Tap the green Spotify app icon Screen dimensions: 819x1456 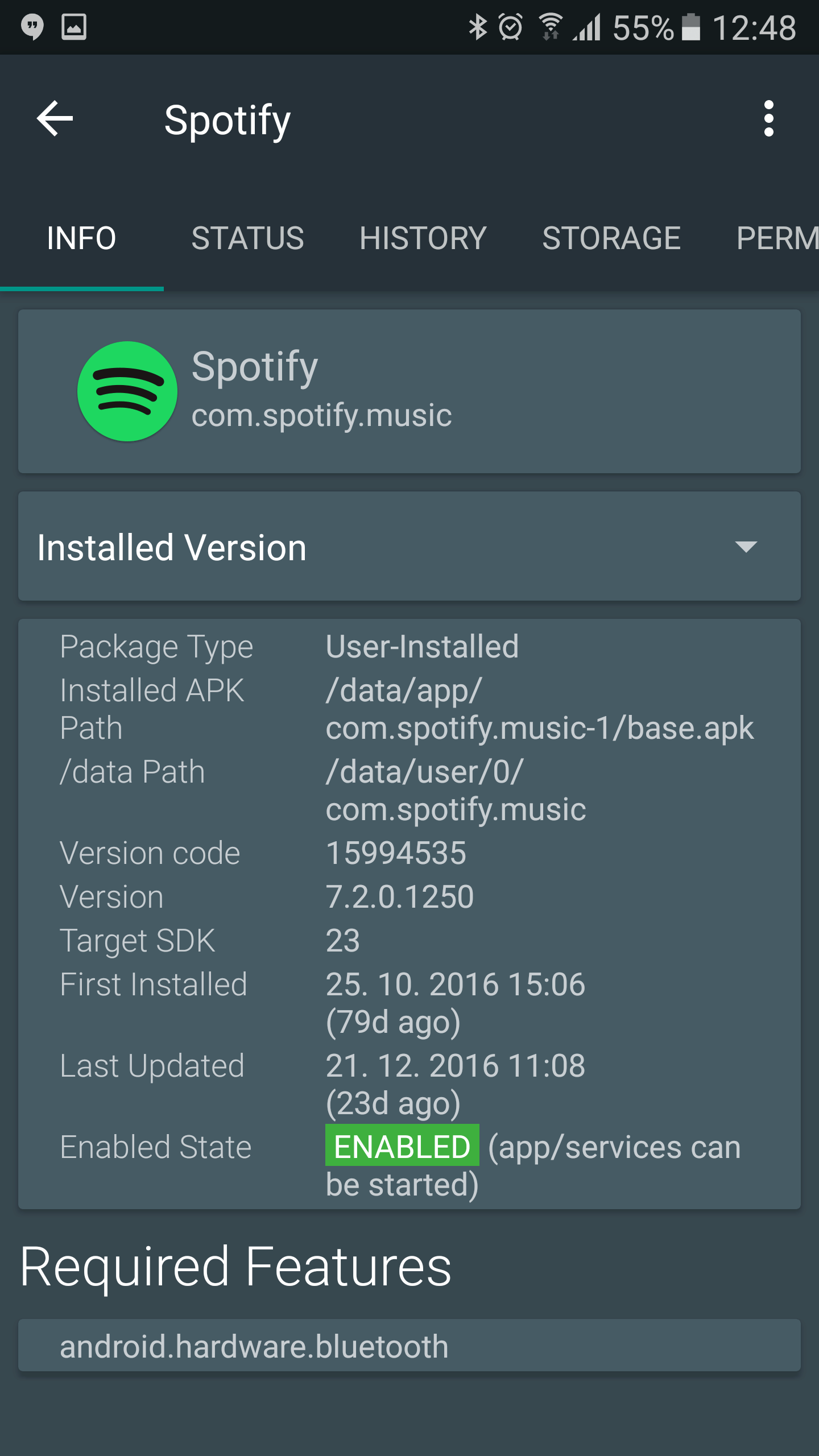pos(127,391)
